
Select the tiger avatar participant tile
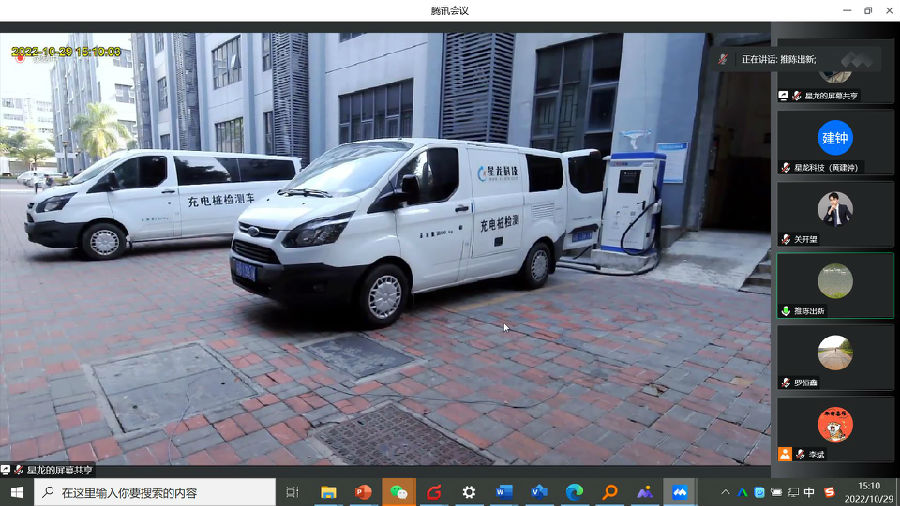click(835, 429)
